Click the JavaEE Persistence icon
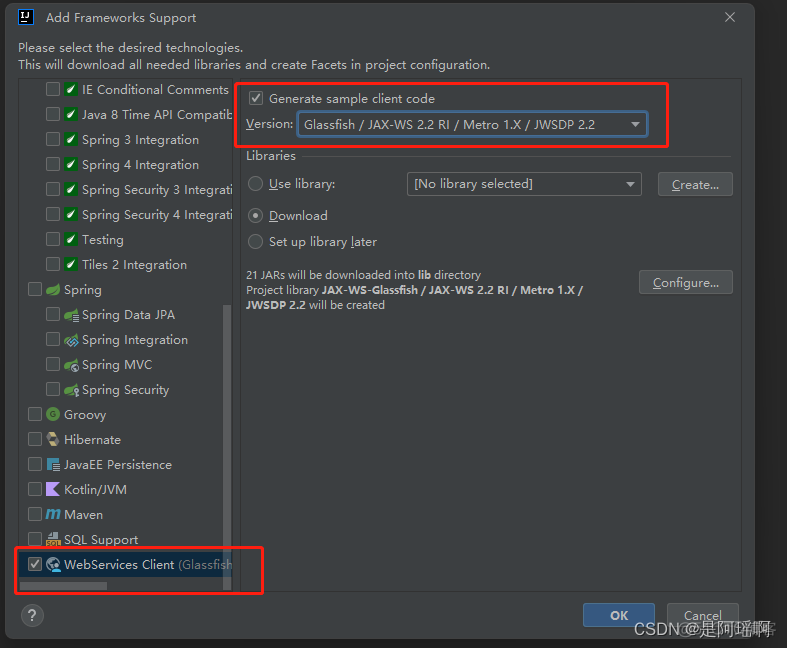The image size is (787, 648). [x=53, y=464]
